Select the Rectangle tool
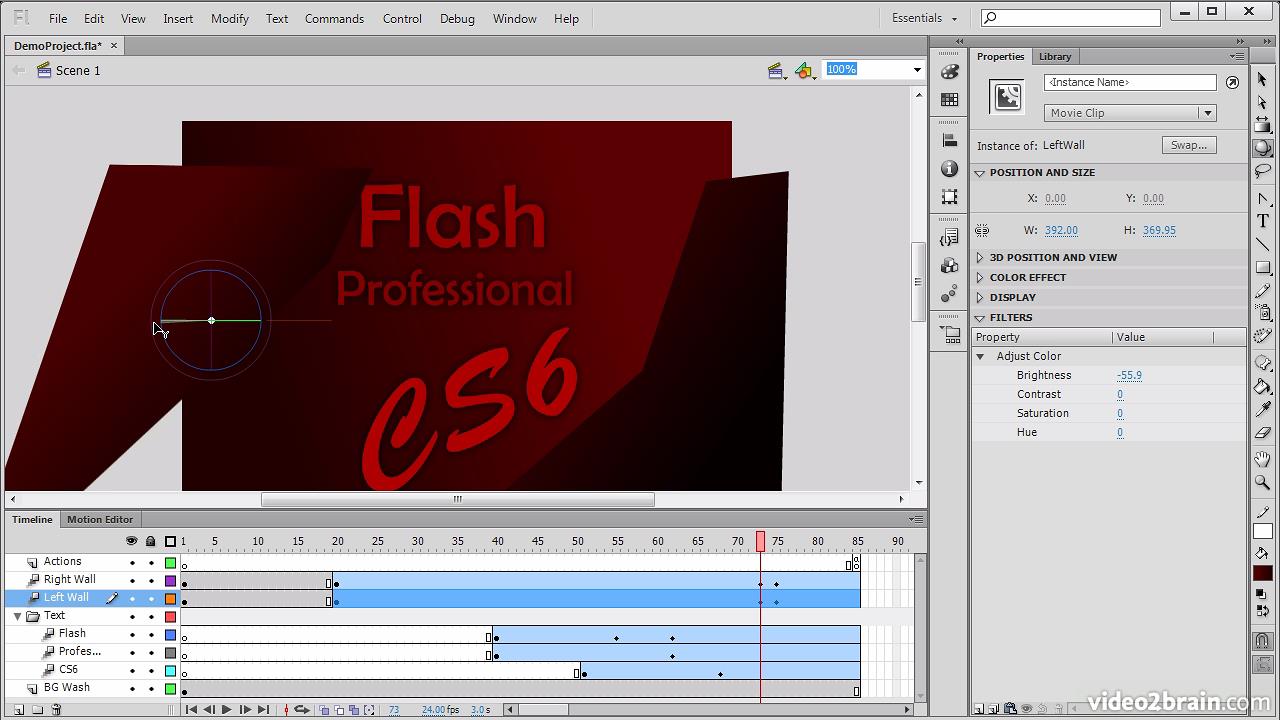The height and width of the screenshot is (720, 1280). point(1263,267)
